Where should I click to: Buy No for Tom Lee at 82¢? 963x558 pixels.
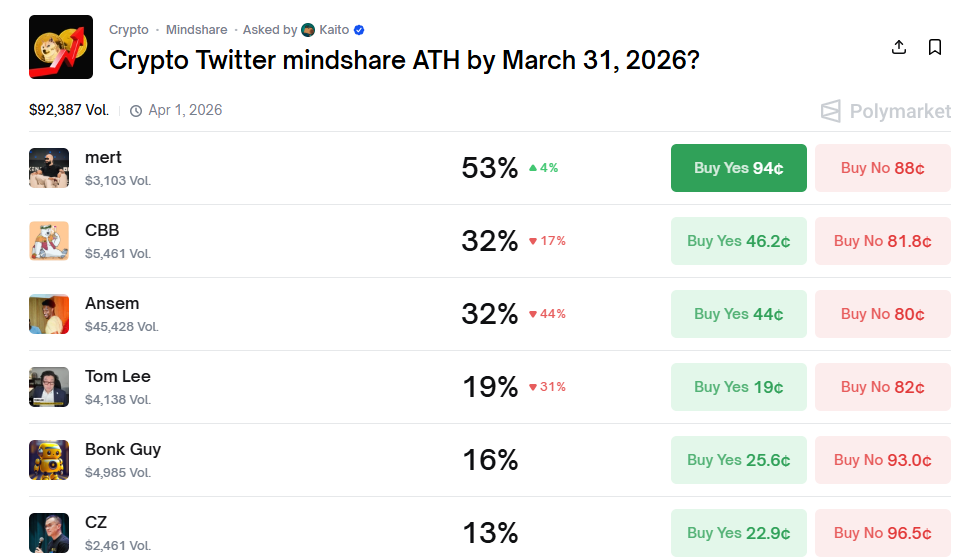(882, 387)
